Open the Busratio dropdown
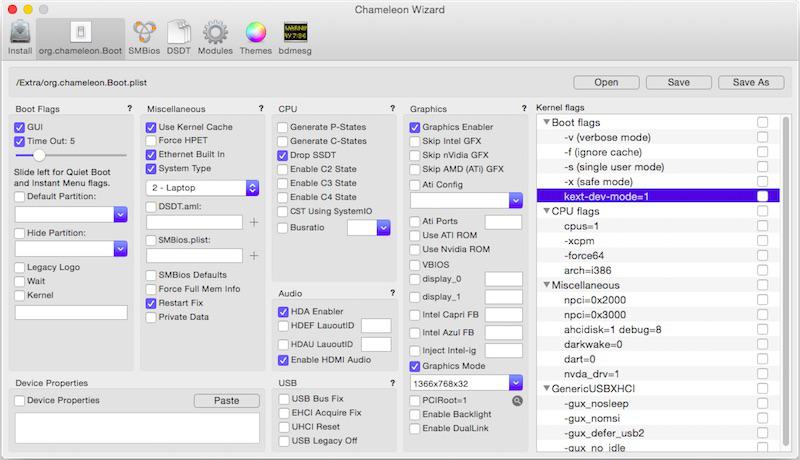Viewport: 800px width, 460px height. [383, 227]
